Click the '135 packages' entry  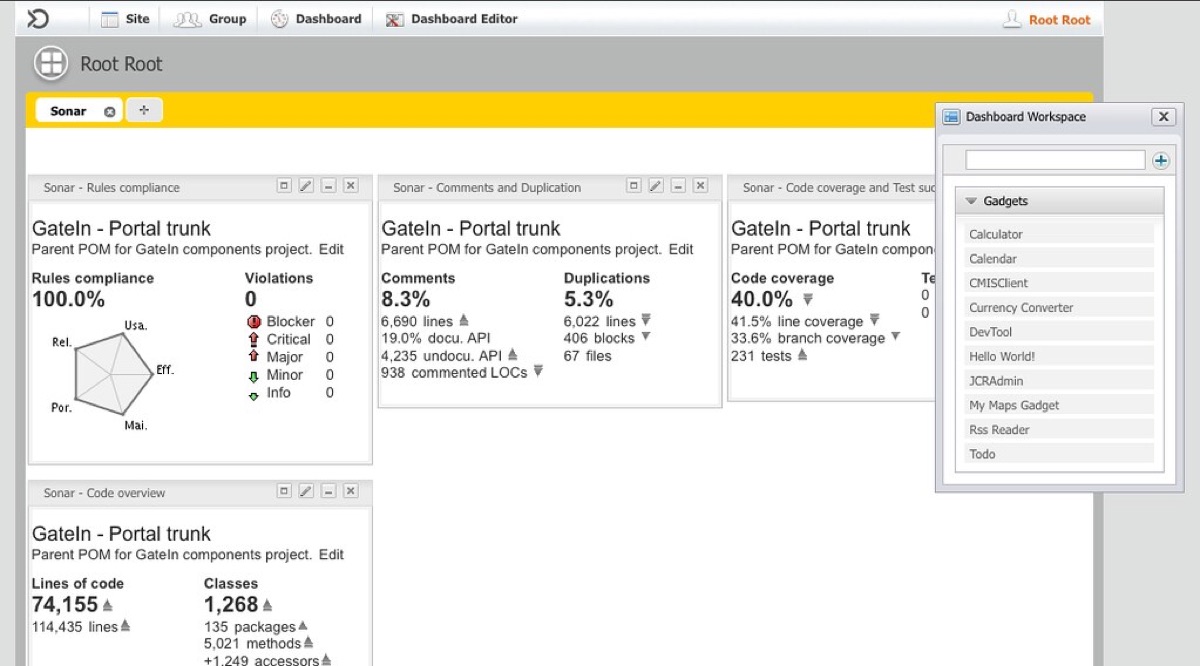point(250,627)
